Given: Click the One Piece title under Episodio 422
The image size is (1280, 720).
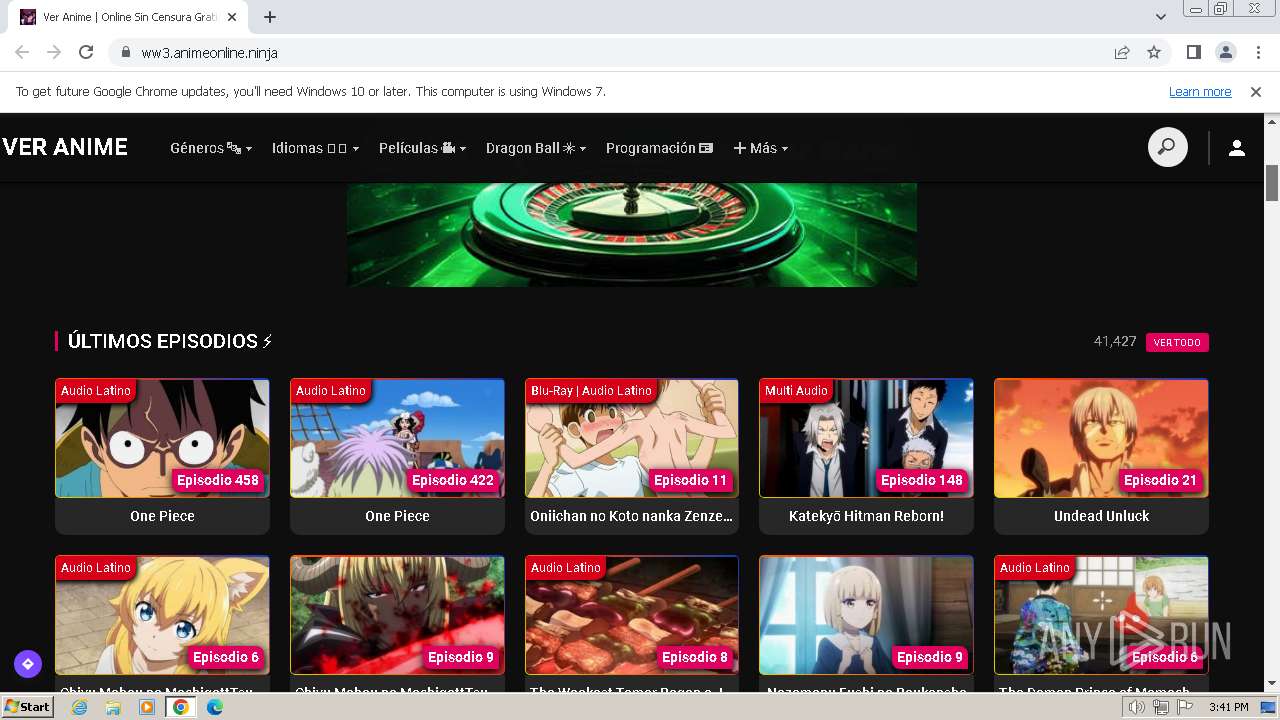Looking at the screenshot, I should point(397,516).
